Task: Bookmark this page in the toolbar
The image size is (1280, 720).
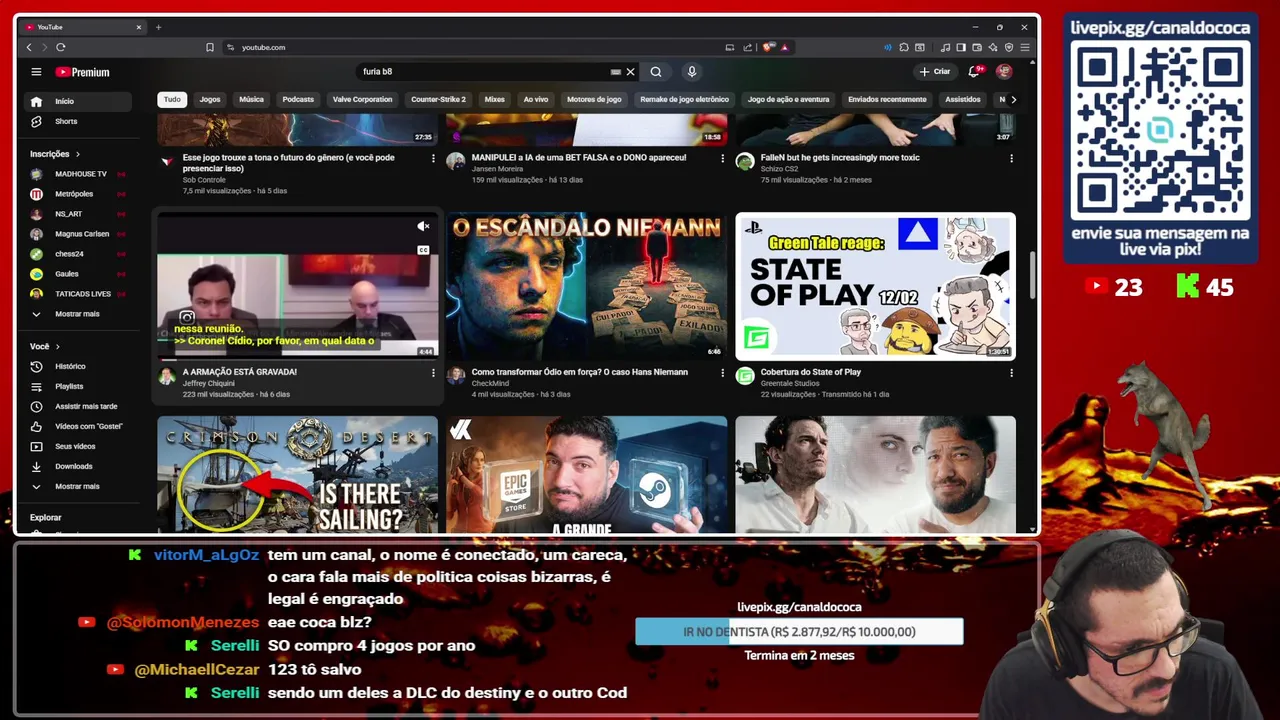Action: 210,47
